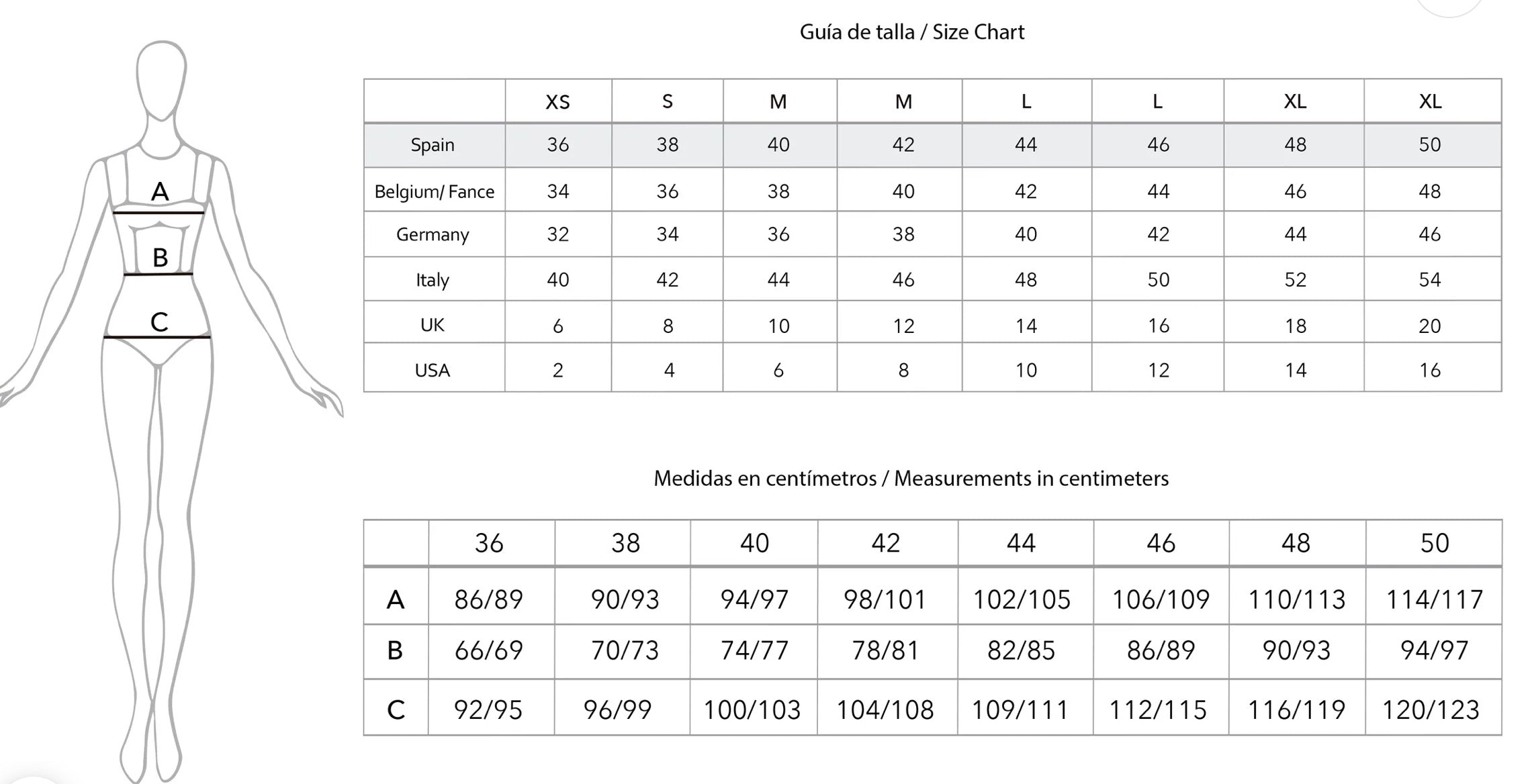The width and height of the screenshot is (1532, 784).
Task: Select the UK row label
Action: click(432, 325)
